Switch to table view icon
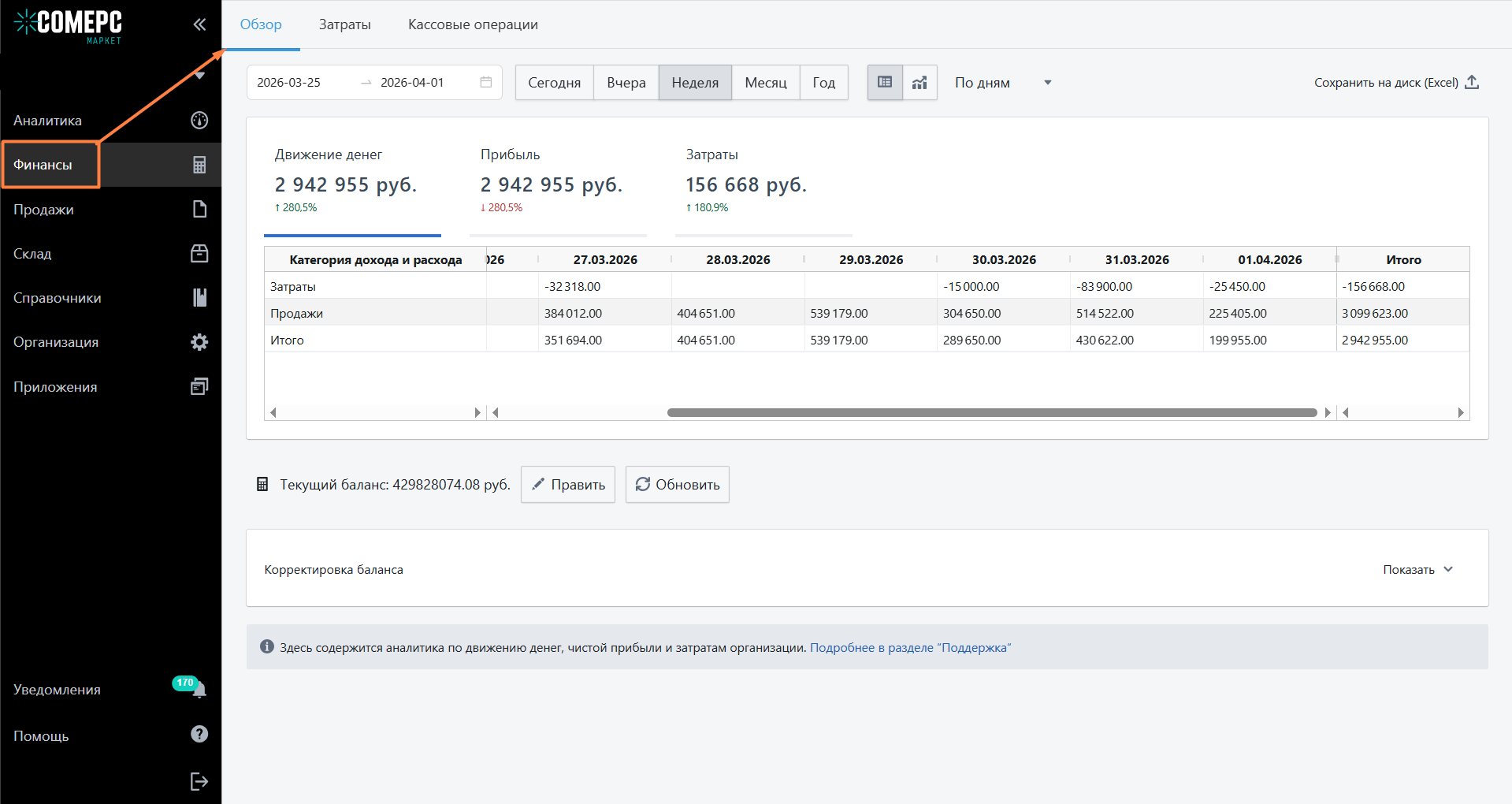This screenshot has height=804, width=1512. pos(885,82)
